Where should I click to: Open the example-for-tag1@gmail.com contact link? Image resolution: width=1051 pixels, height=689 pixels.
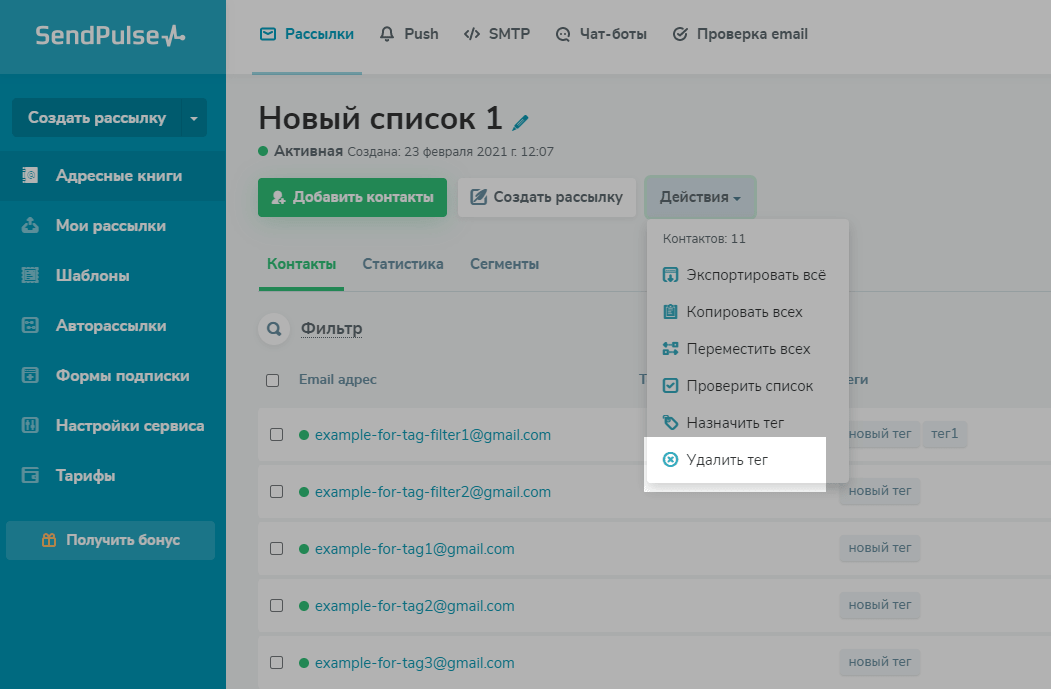click(414, 549)
